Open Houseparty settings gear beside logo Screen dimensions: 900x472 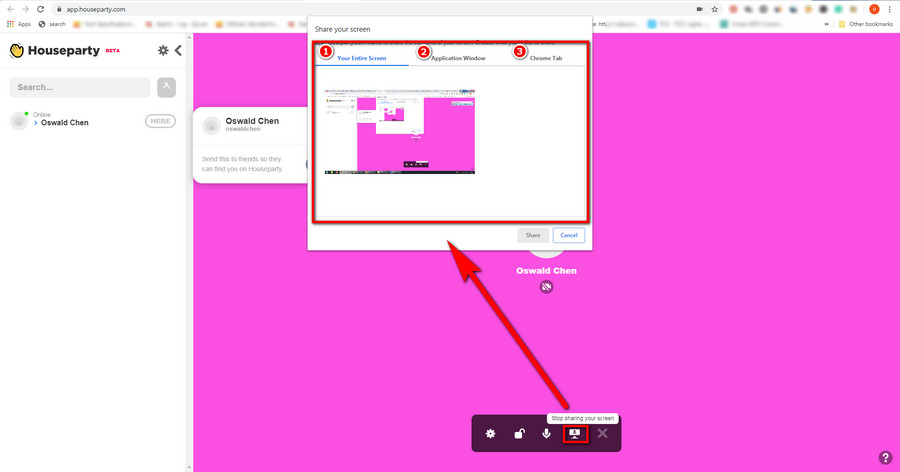163,51
